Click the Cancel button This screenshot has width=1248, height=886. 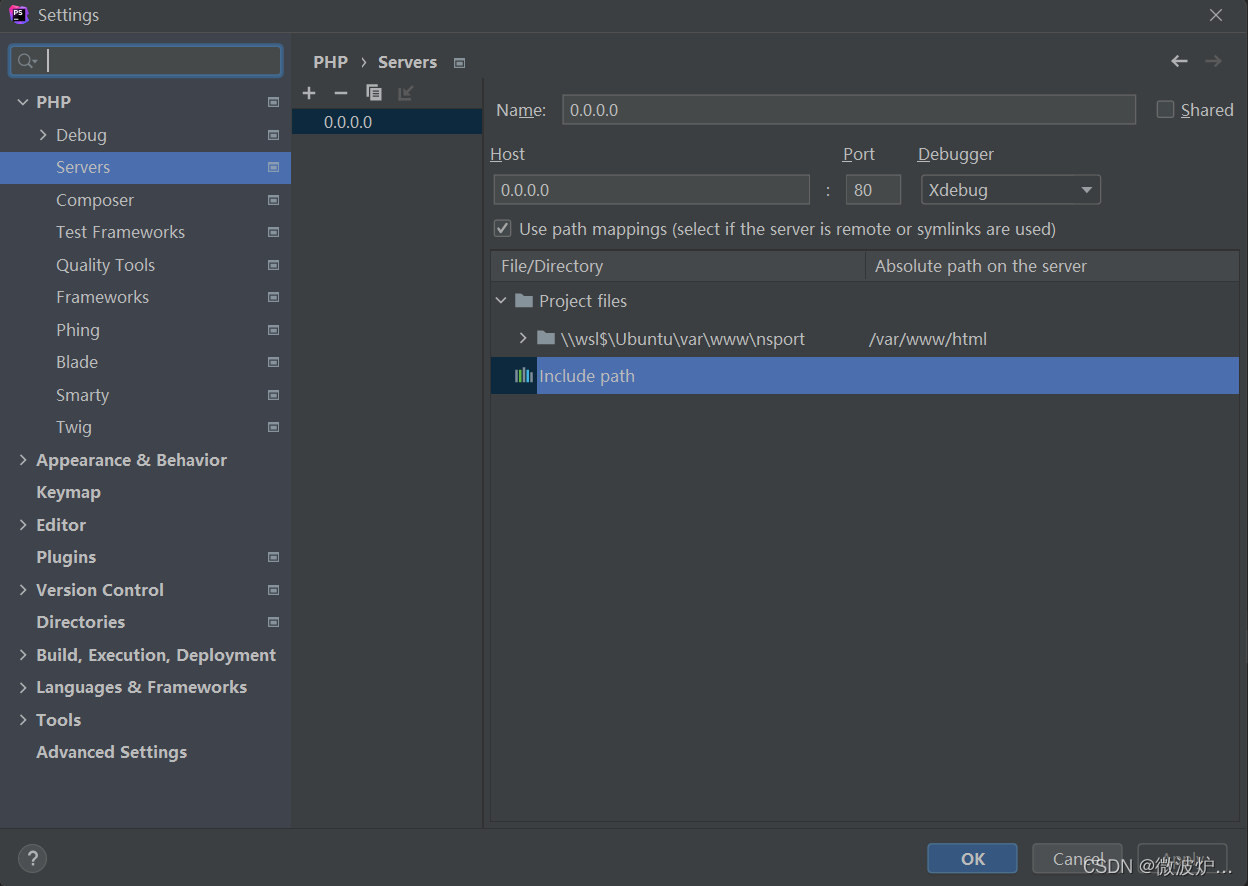click(x=1077, y=858)
